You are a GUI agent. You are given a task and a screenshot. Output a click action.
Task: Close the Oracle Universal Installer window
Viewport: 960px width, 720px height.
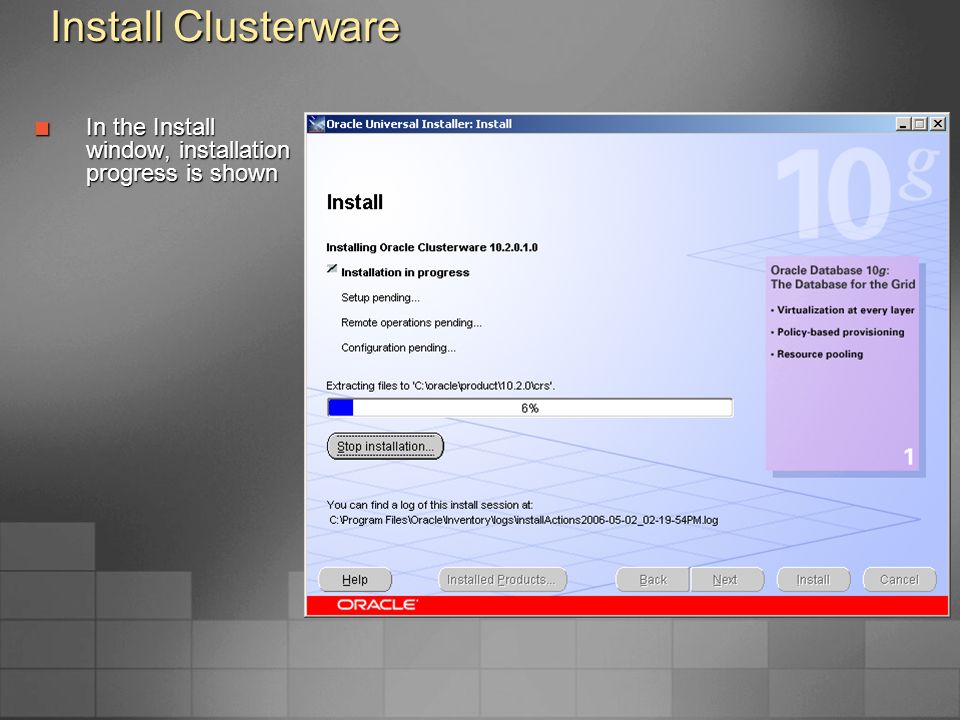(937, 124)
